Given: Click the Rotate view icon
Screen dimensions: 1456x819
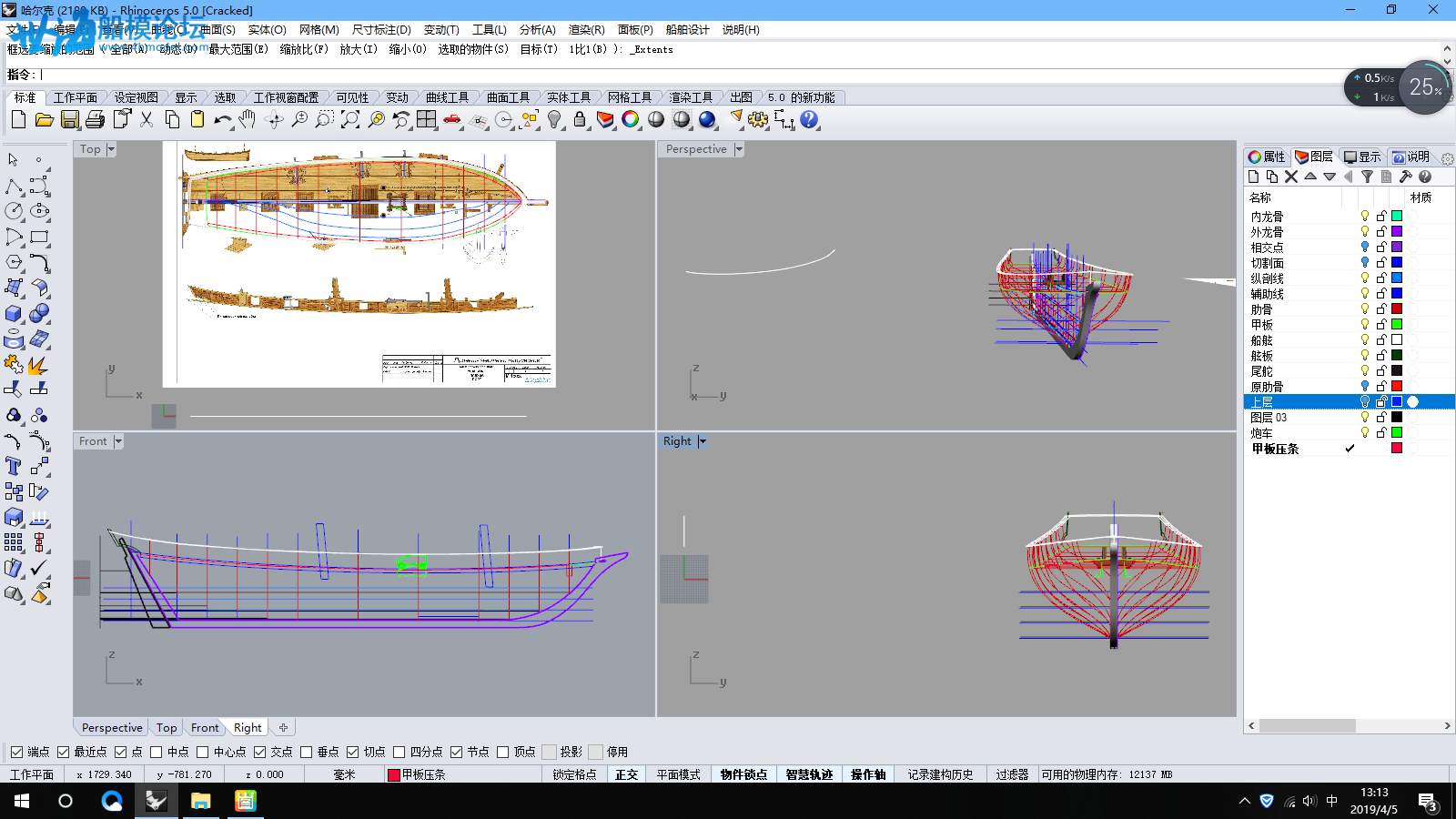Looking at the screenshot, I should coord(274,119).
